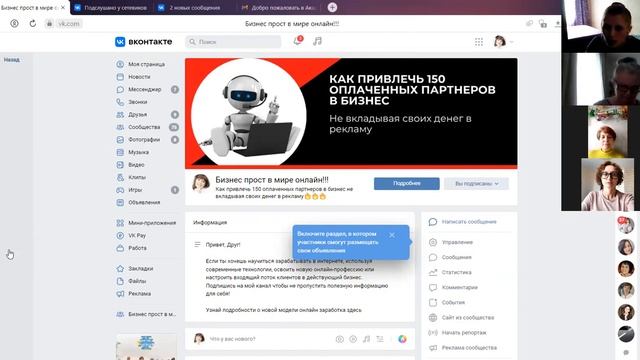
Task: Click the Закладки star icon
Action: tap(120, 269)
